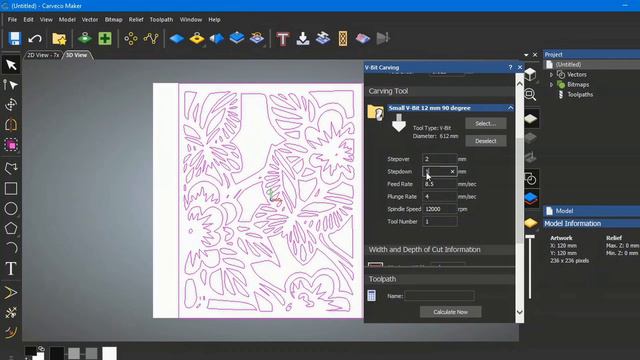Open the starred folder toolbar icon
This screenshot has height=360, width=640.
tap(59, 39)
